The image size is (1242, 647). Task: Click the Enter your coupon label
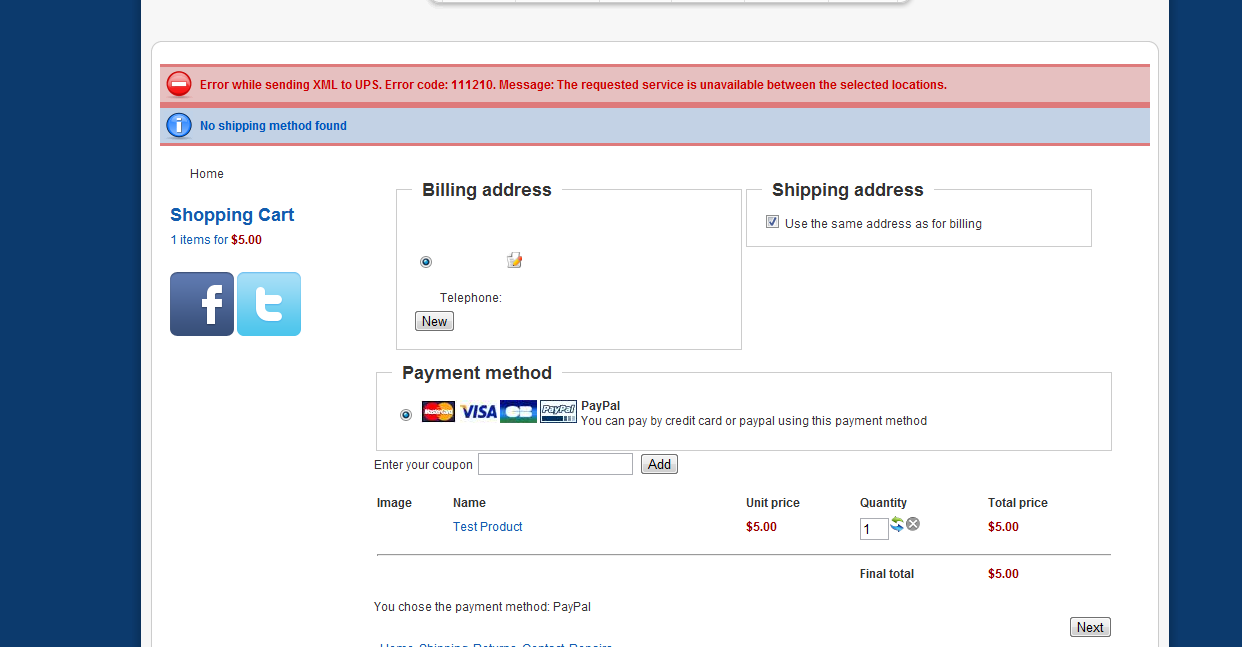423,465
